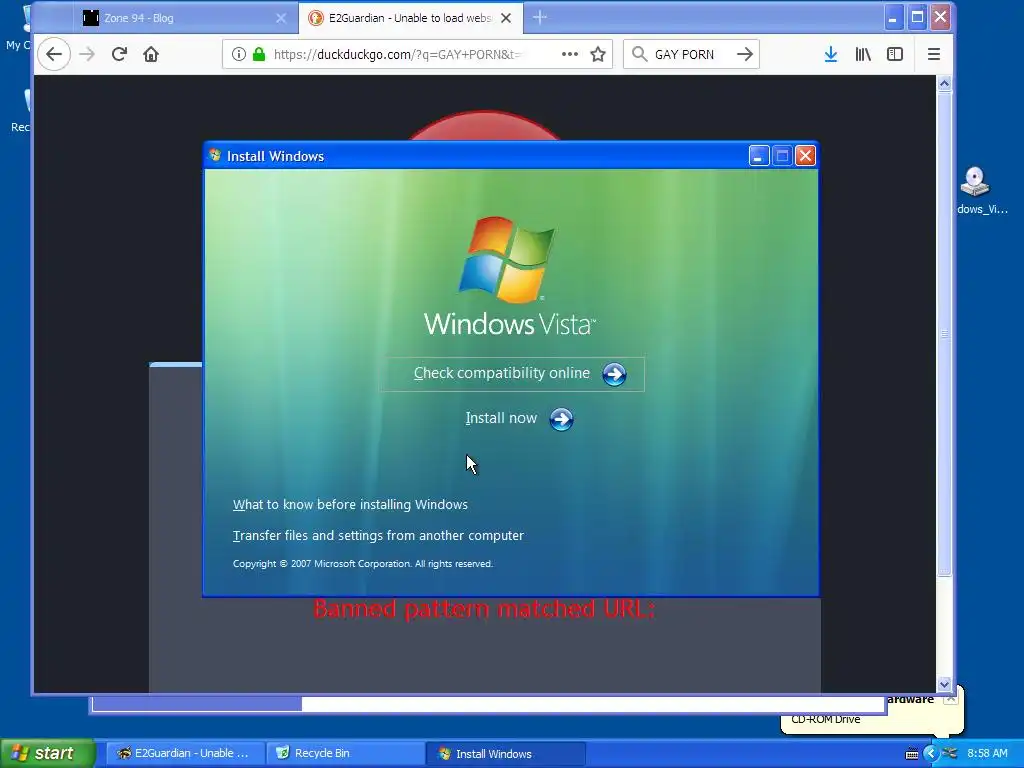Expand hidden system tray icons

click(x=930, y=754)
